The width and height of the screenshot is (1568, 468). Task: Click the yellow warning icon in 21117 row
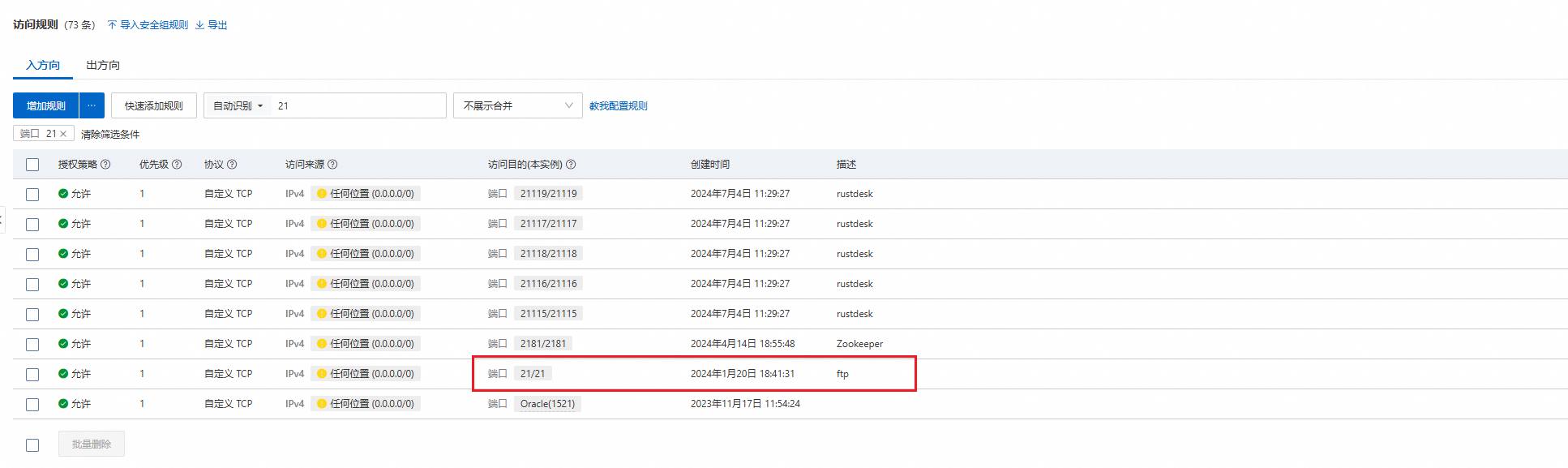(x=322, y=224)
